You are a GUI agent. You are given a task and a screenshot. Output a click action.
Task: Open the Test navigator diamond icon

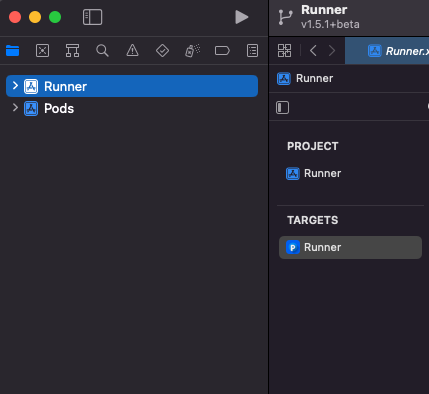(162, 51)
